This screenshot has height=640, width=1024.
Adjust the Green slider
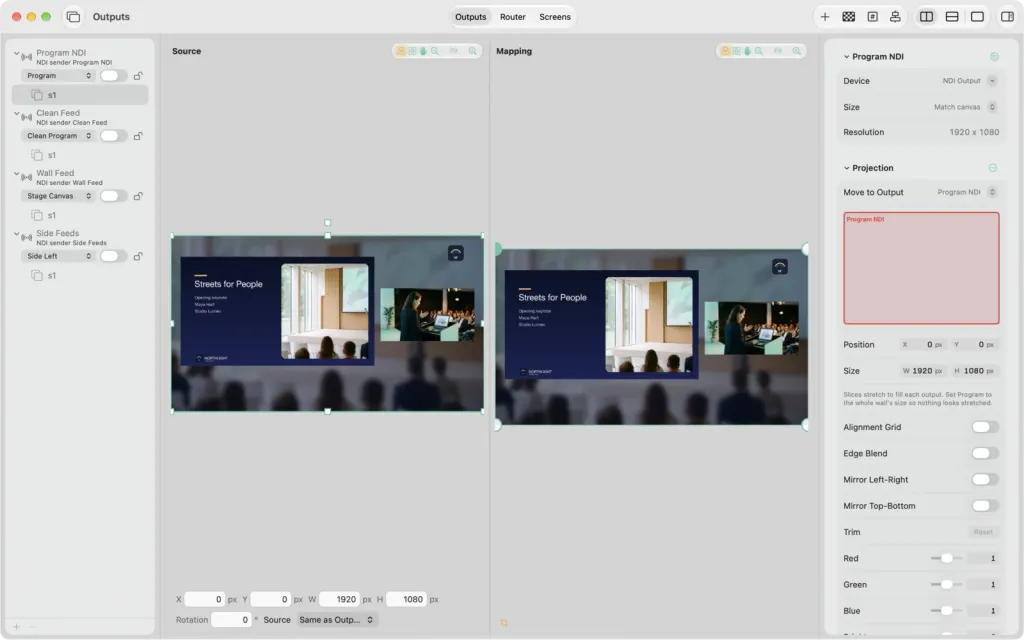point(946,584)
